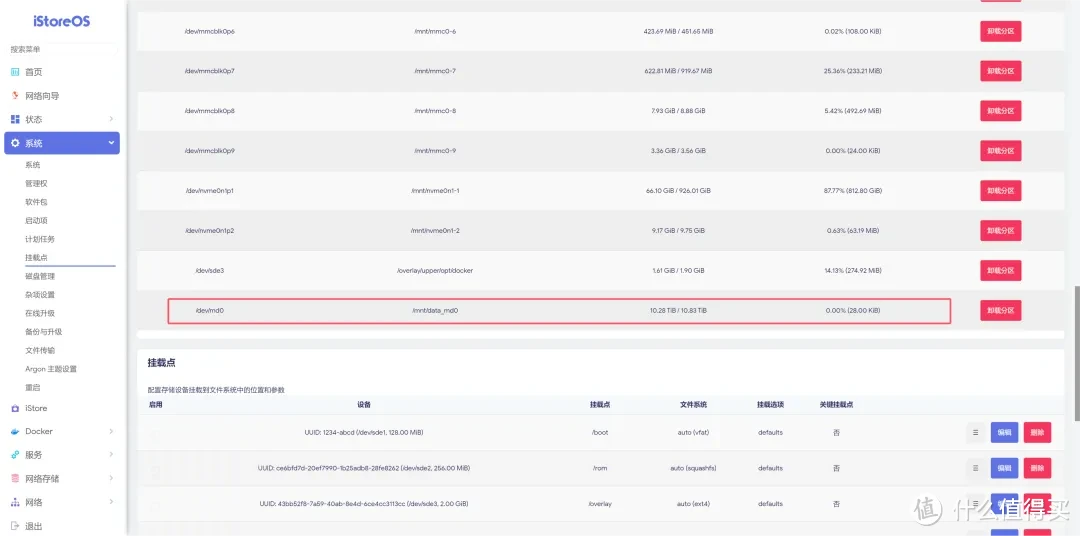Click the 挂载点 section heading
The image size is (1080, 536).
coord(163,362)
